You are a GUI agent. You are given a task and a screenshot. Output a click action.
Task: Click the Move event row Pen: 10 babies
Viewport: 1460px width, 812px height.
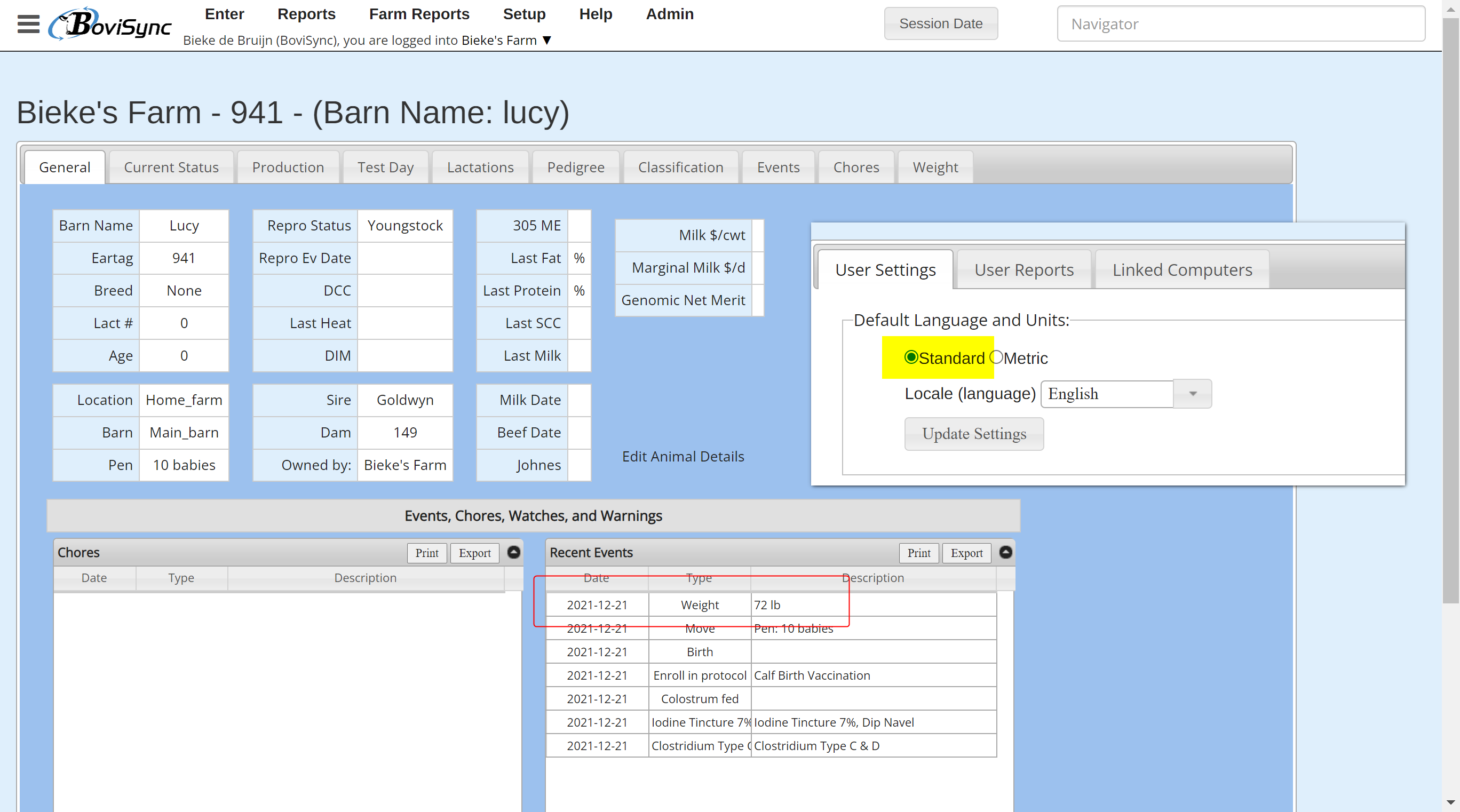tap(771, 628)
